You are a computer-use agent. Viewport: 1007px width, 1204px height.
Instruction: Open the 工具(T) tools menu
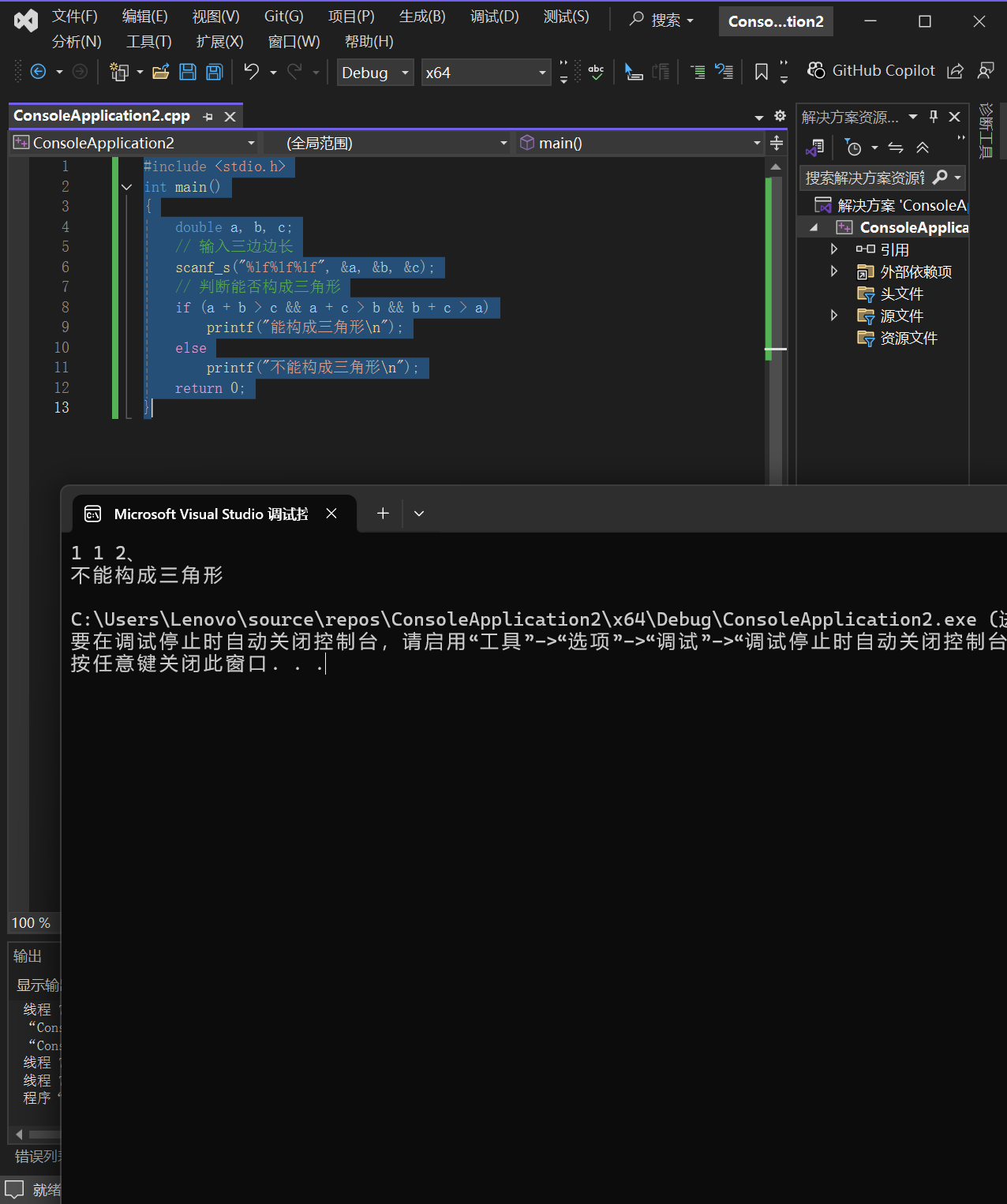tap(148, 42)
